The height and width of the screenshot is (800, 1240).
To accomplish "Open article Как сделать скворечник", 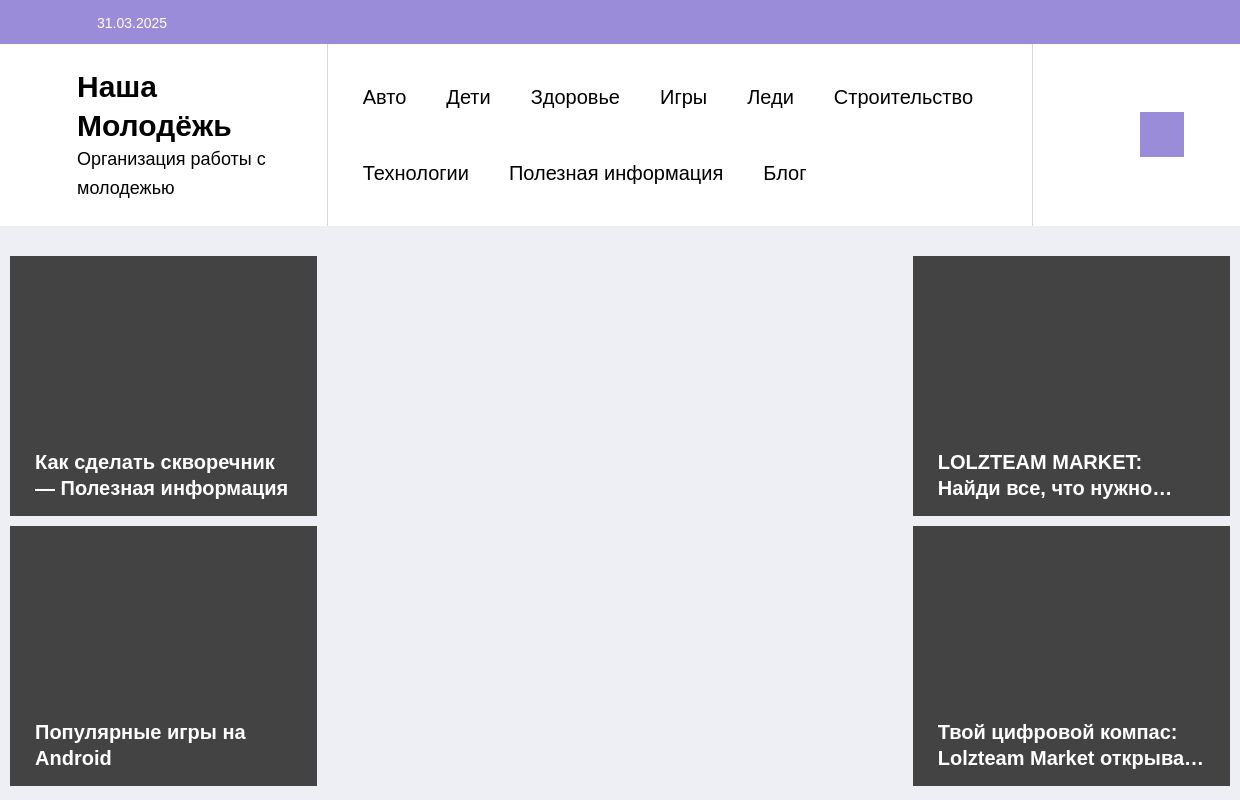I will pyautogui.click(x=162, y=475).
